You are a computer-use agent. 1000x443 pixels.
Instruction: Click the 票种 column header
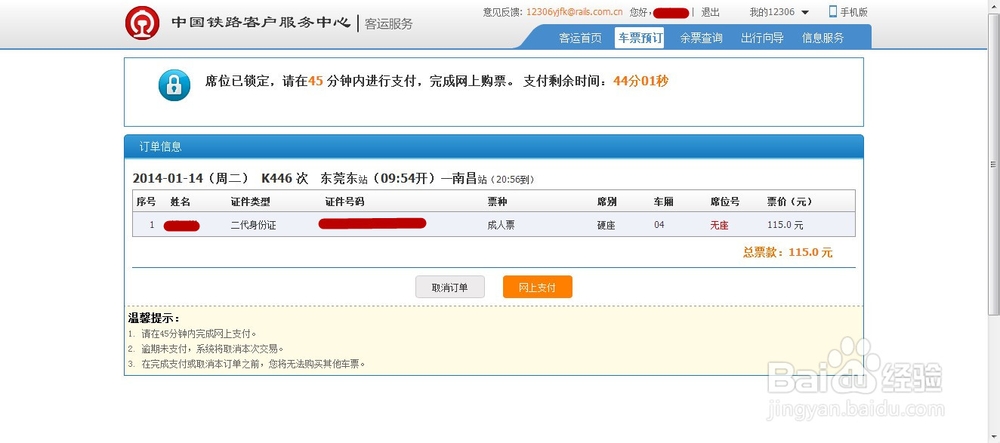497,201
